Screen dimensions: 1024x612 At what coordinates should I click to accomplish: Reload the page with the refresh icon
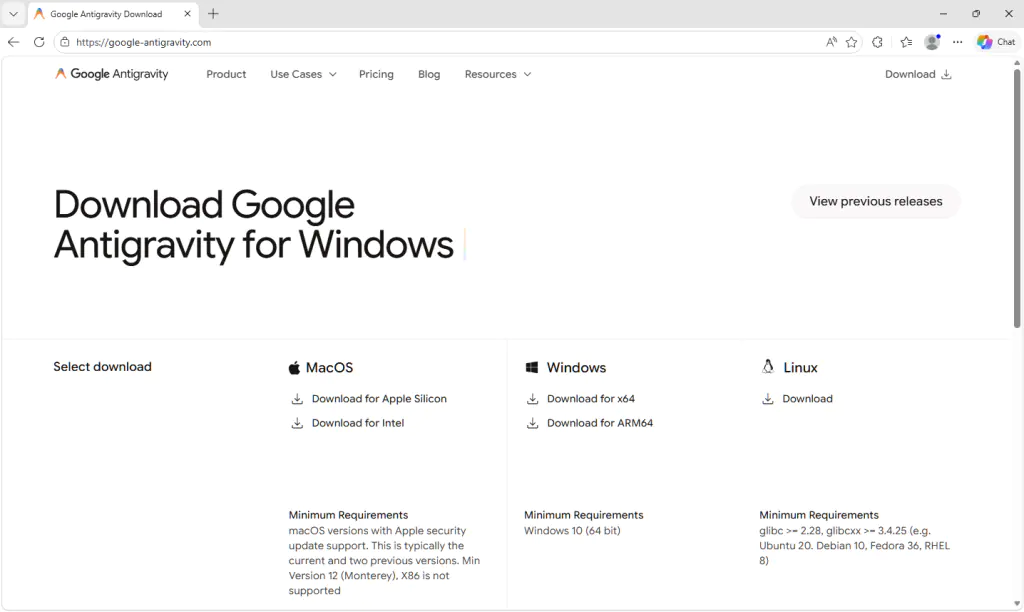tap(39, 42)
